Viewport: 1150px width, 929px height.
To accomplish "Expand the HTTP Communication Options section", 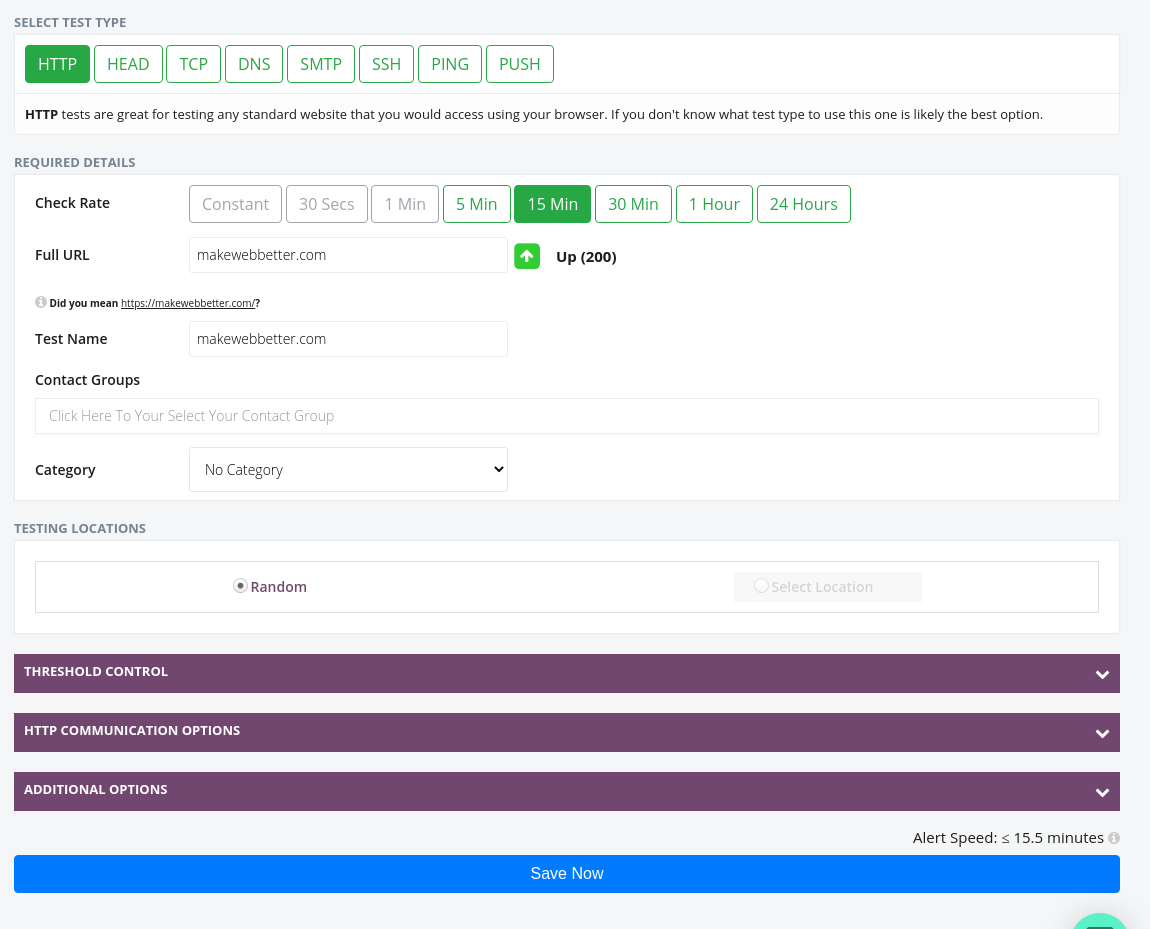I will 567,731.
